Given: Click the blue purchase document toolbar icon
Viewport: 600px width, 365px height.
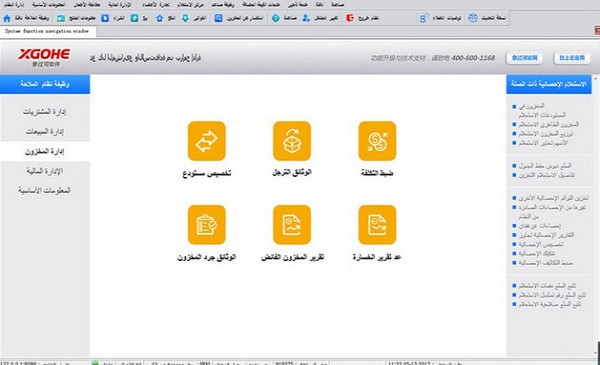Looking at the screenshot, I should [105, 18].
